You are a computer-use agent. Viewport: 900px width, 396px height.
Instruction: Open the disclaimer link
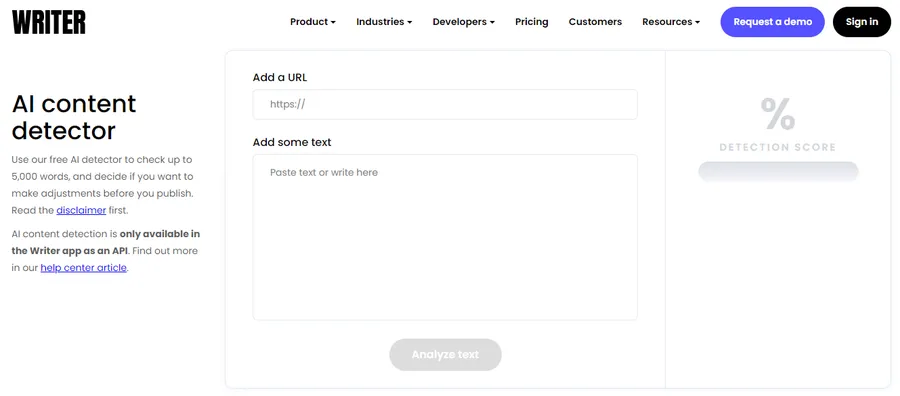tap(81, 210)
